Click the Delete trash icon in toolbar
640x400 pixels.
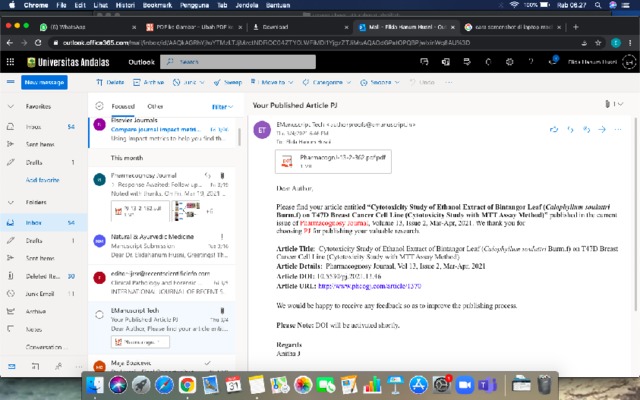pos(100,82)
